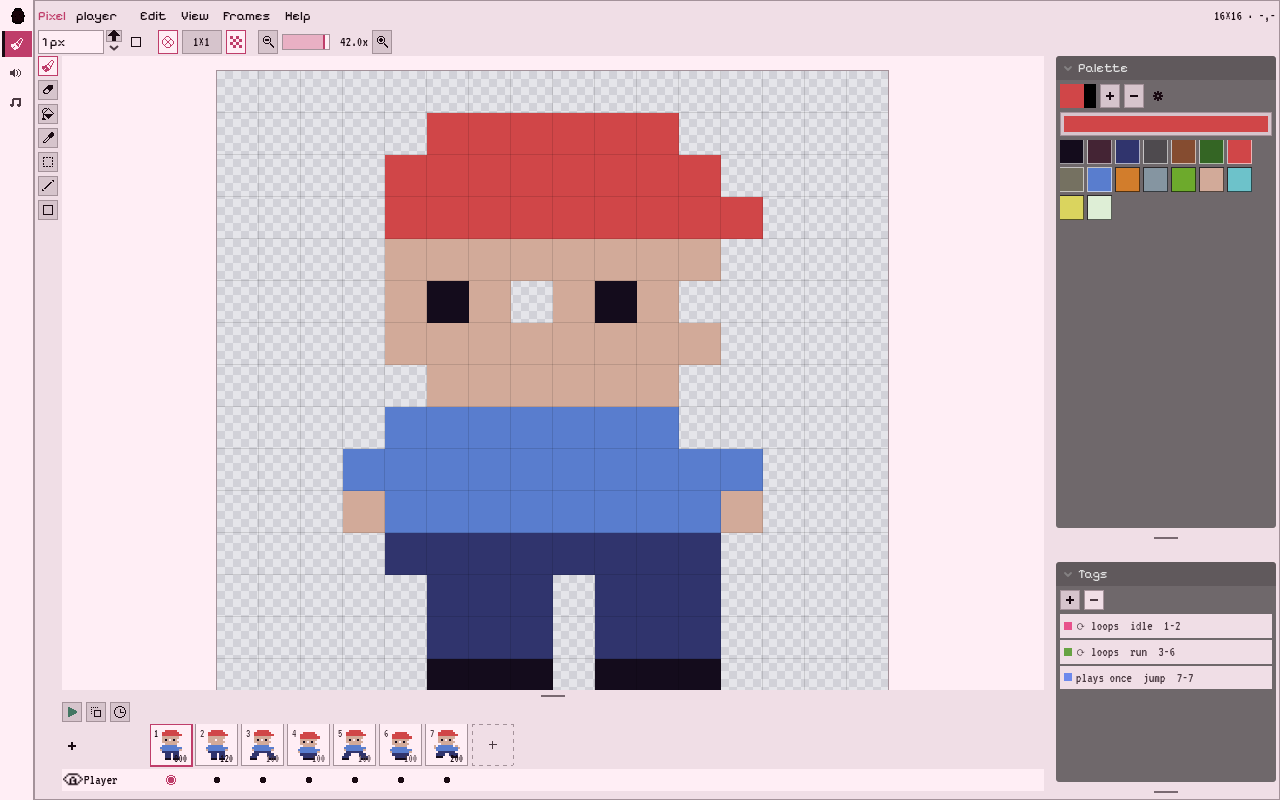Click the app logo at top-left

[x=17, y=15]
